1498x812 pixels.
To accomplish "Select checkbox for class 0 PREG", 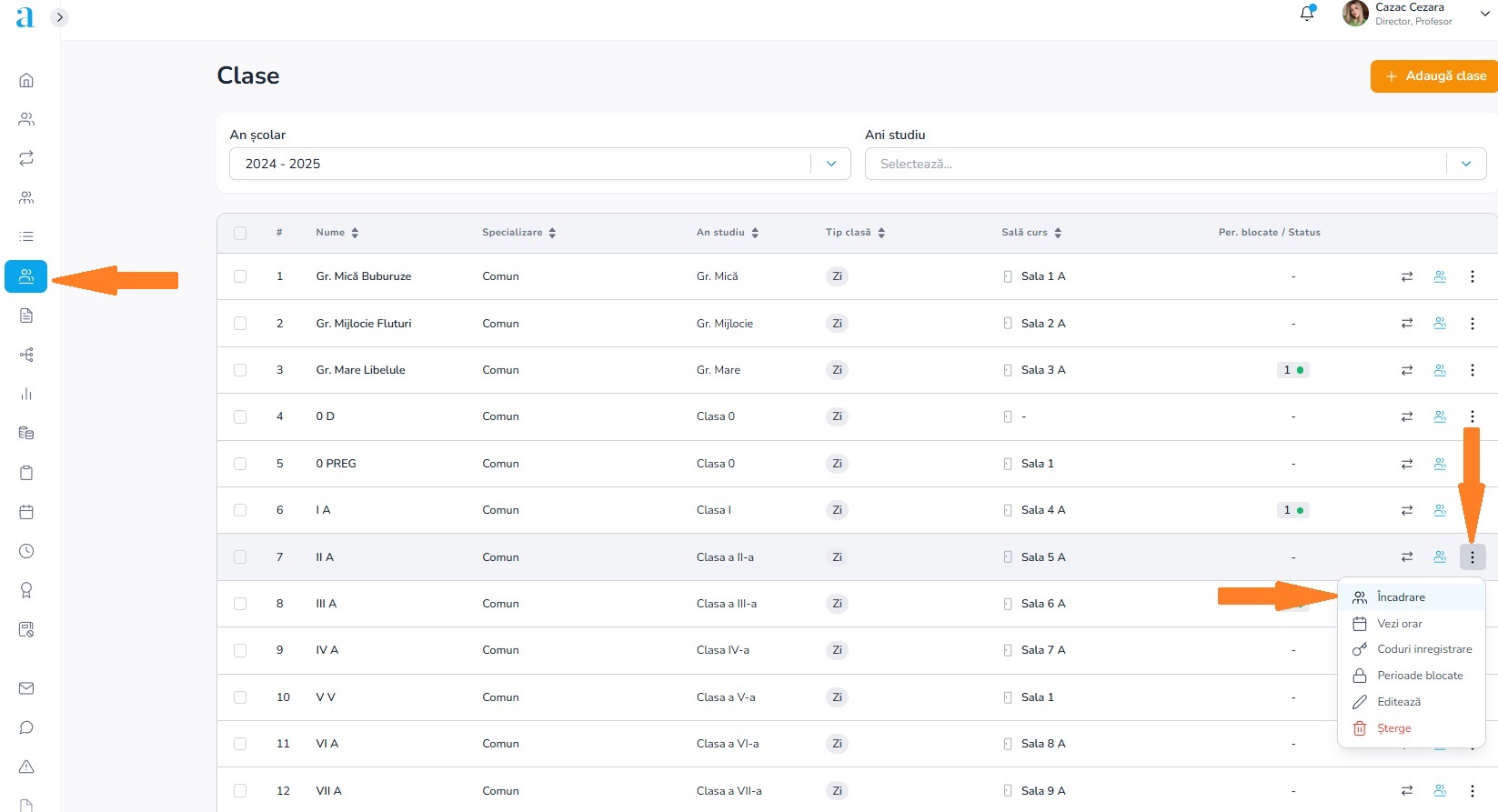I will [240, 464].
